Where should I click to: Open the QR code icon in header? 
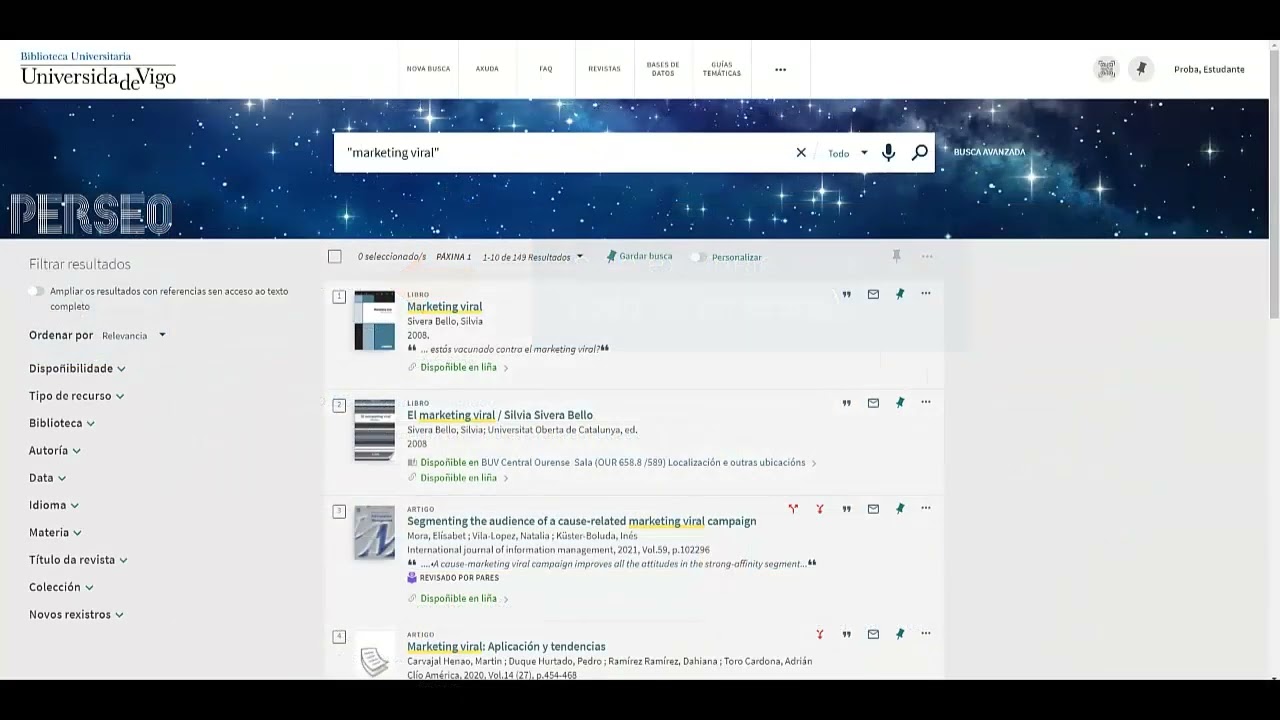1106,69
